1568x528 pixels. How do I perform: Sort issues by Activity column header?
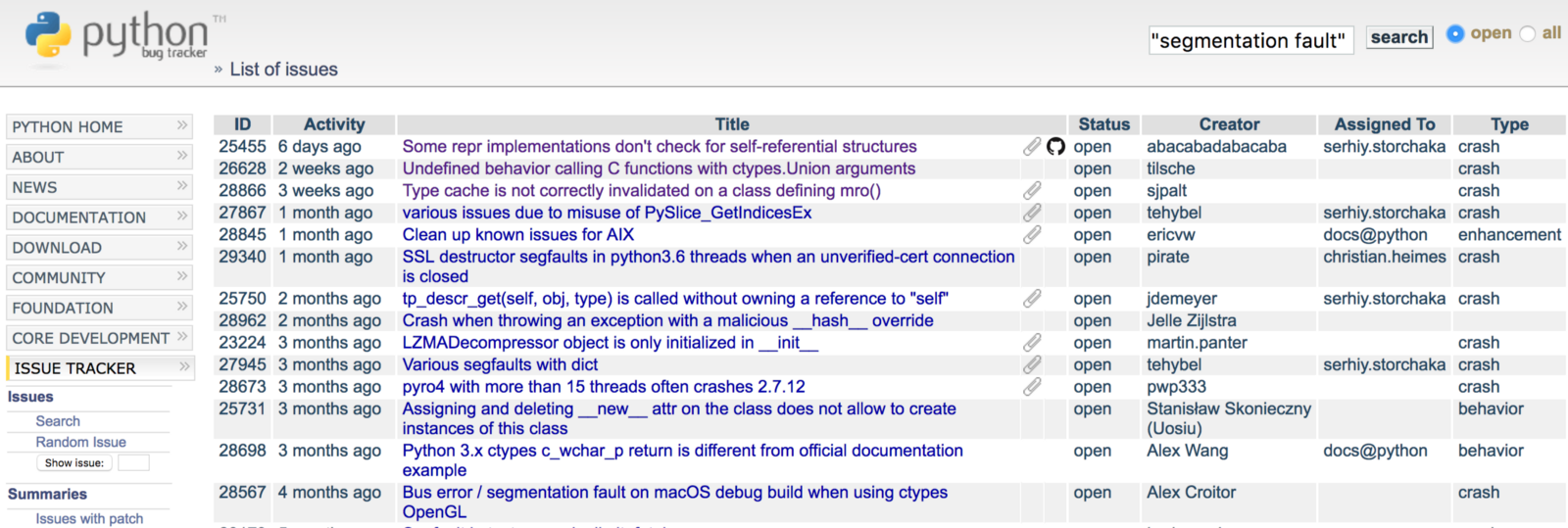pyautogui.click(x=334, y=124)
